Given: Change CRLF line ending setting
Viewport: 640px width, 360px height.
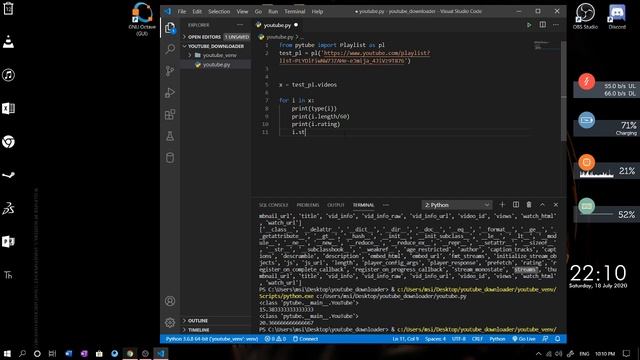Looking at the screenshot, I should tap(477, 339).
